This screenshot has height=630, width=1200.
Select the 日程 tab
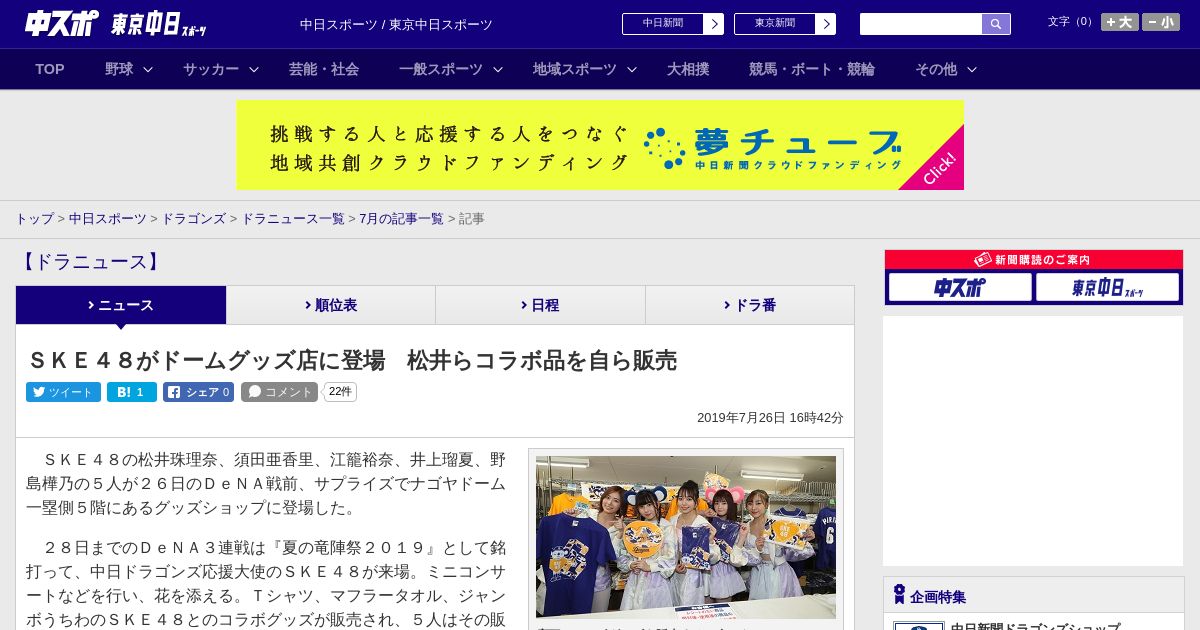pyautogui.click(x=540, y=305)
